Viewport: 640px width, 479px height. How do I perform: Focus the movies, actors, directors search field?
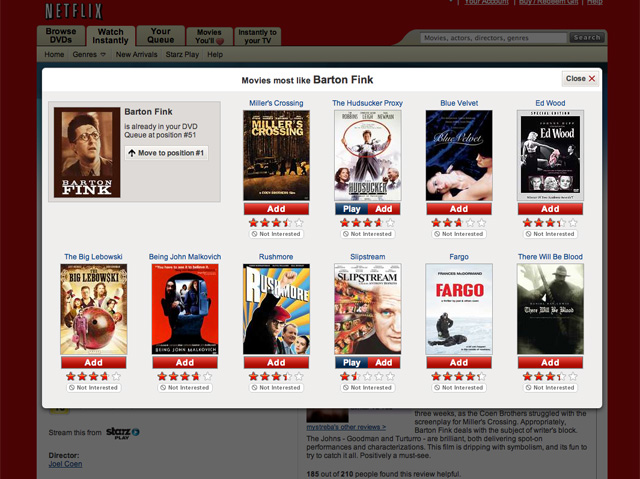click(493, 38)
